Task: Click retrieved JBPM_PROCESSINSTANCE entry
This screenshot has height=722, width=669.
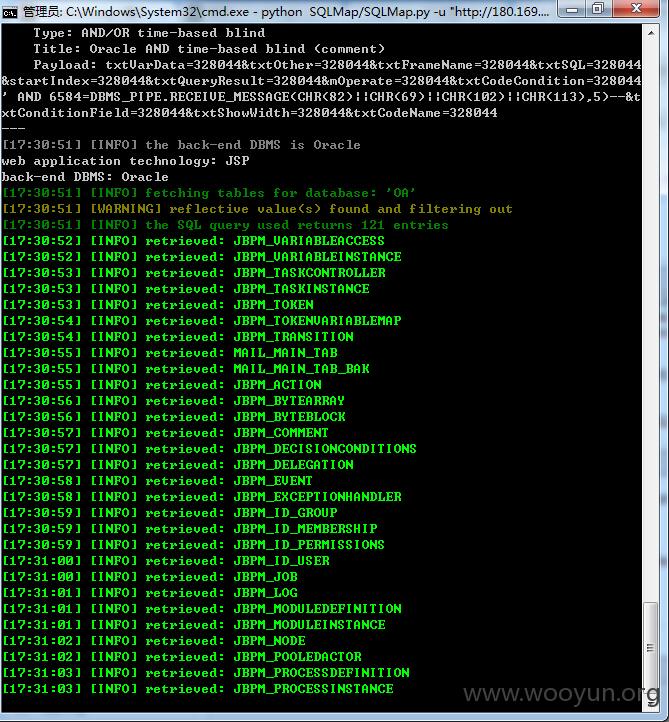Action: (198, 689)
